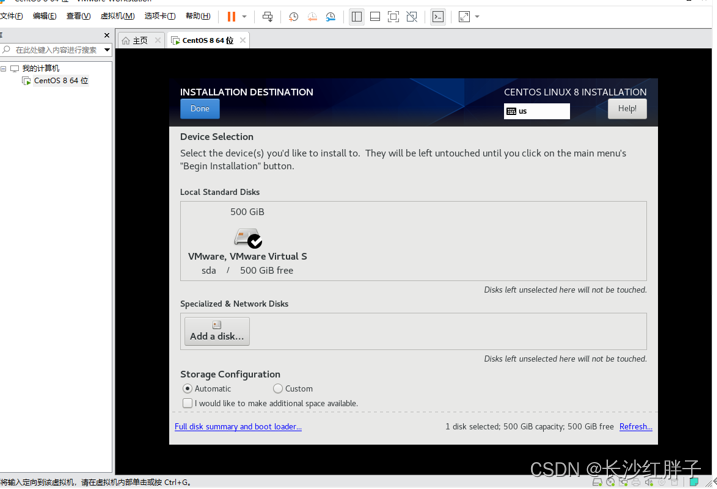Revert to snapshot using the orange arrow clock icon
Viewport: 717px width, 489px height.
point(312,17)
